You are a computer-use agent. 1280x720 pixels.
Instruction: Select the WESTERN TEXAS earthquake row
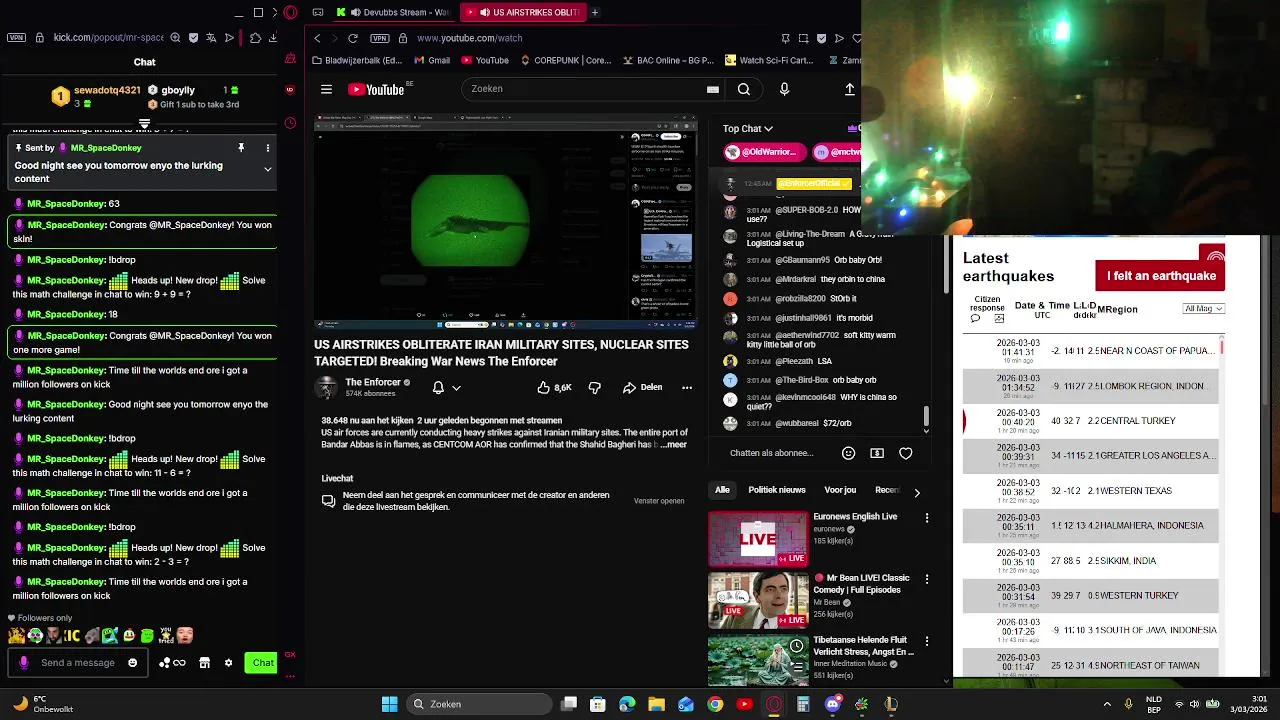pyautogui.click(x=1091, y=491)
